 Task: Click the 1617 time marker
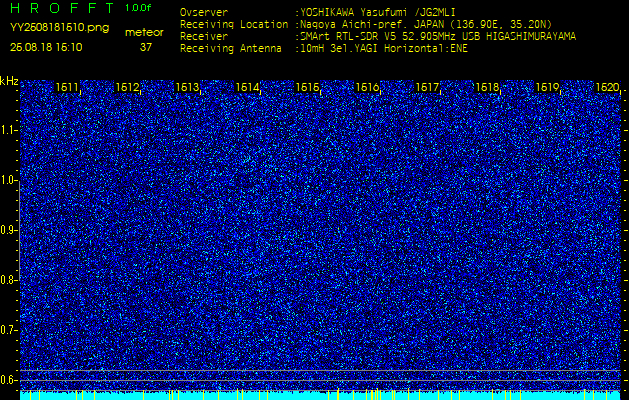(428, 87)
